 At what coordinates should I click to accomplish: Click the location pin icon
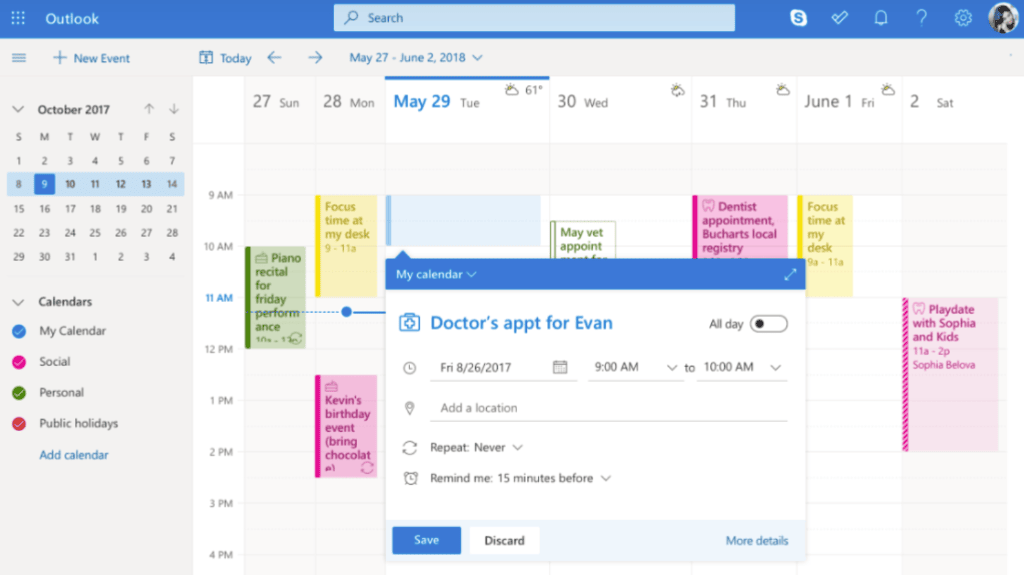409,408
